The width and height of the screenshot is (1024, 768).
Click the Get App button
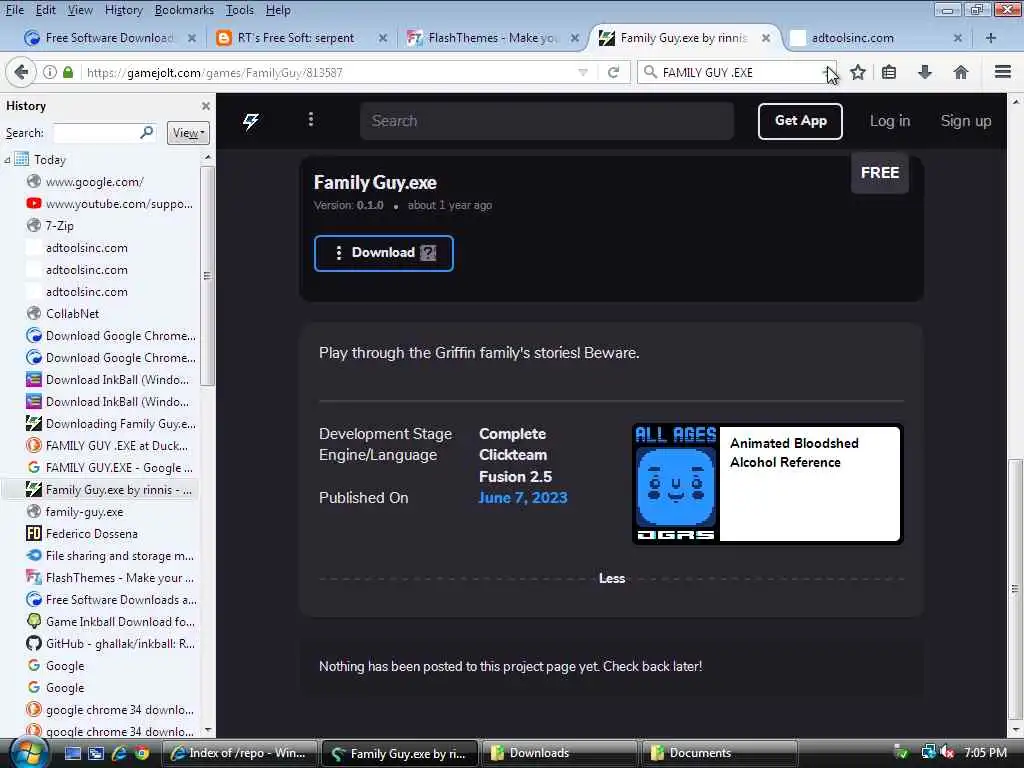(x=800, y=121)
